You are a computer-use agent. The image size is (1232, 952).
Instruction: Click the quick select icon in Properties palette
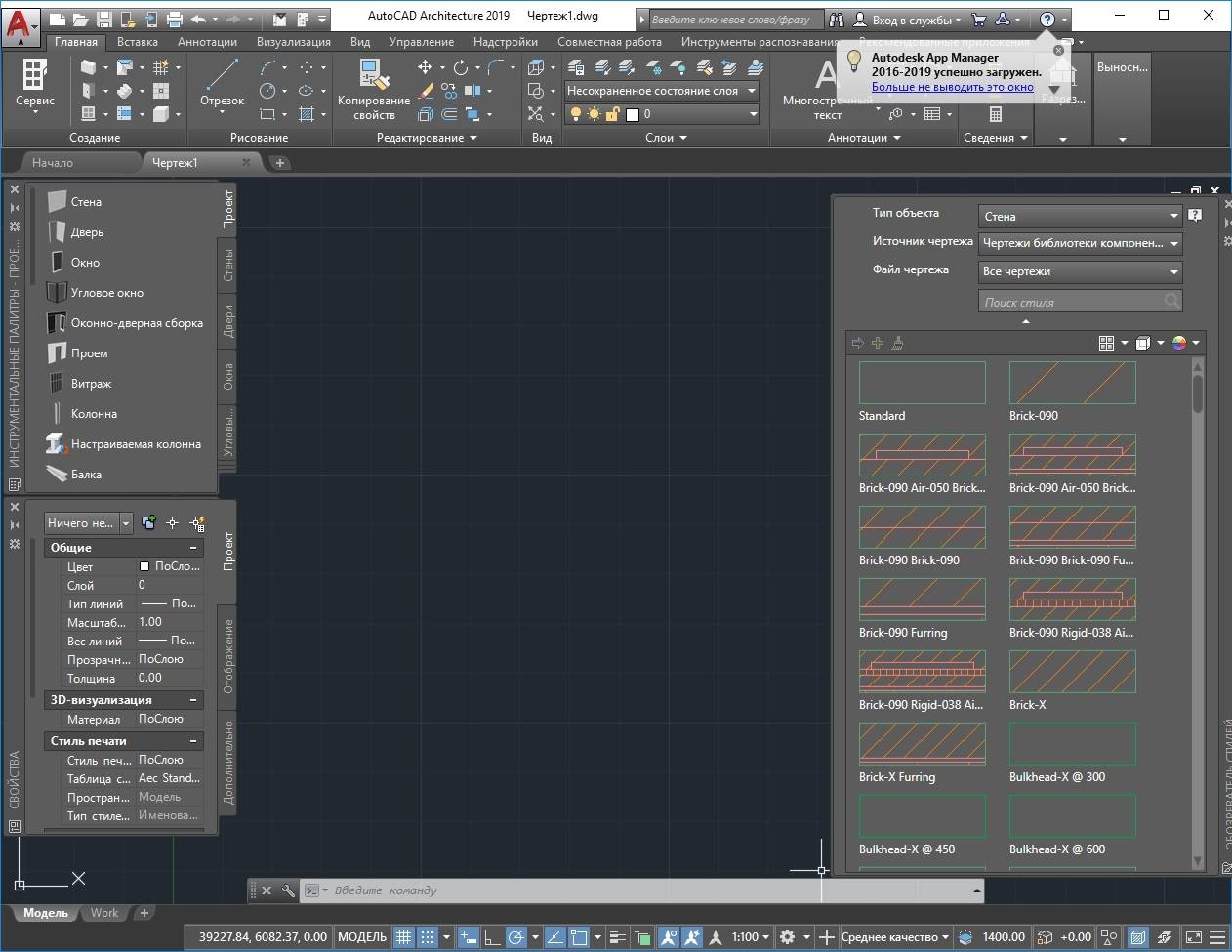(197, 523)
